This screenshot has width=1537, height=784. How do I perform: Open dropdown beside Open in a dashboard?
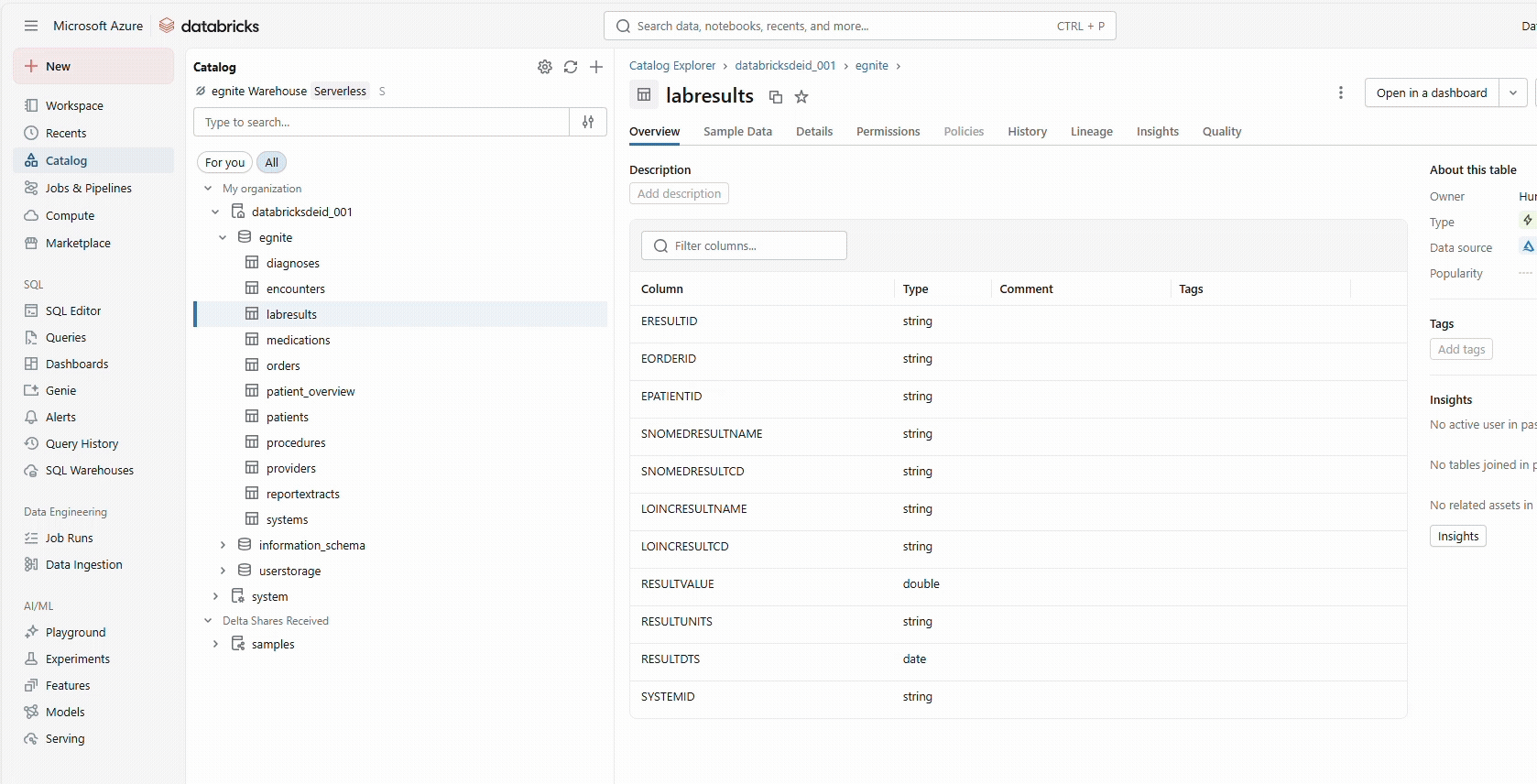pos(1512,93)
